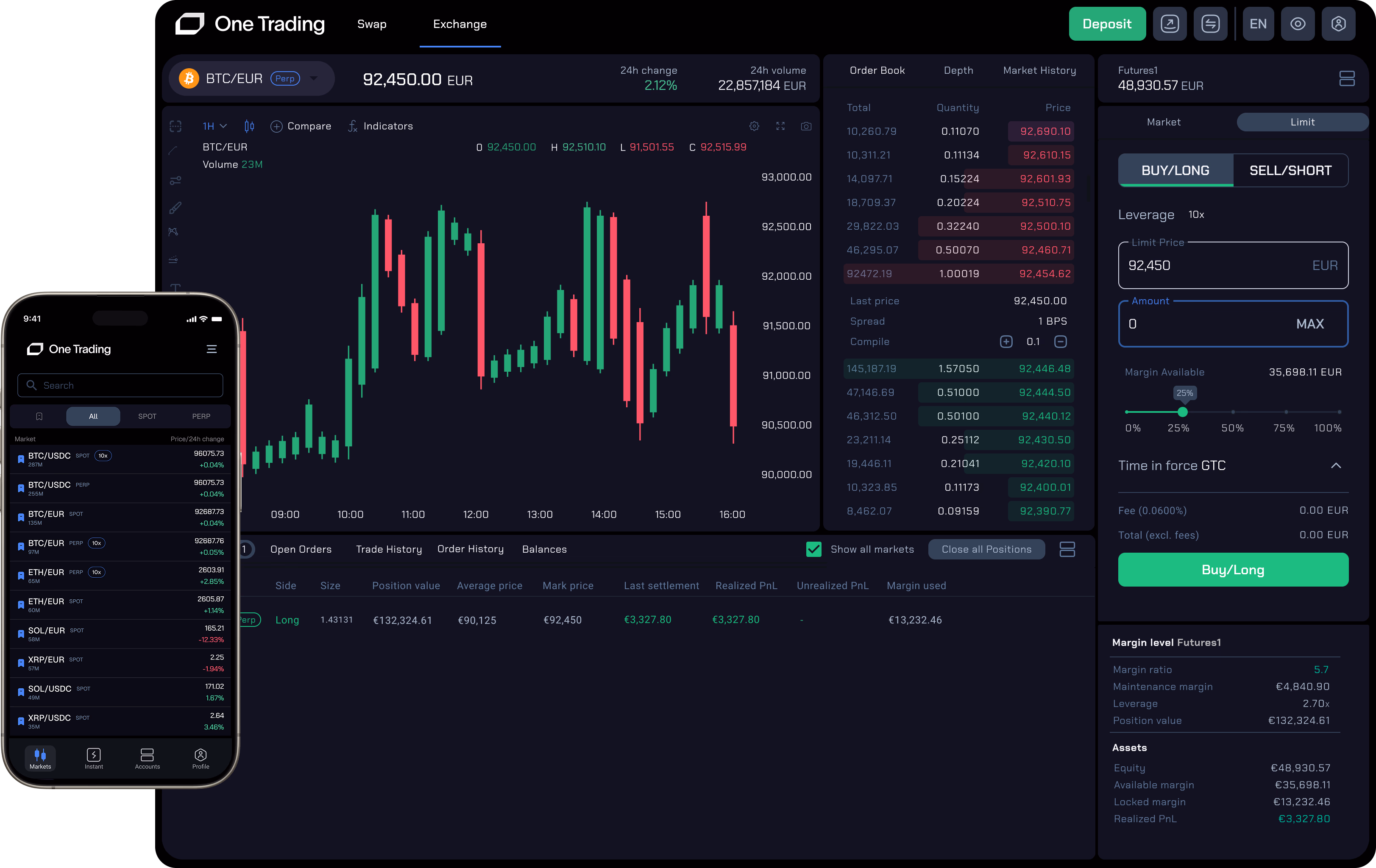Toggle the Show all markets checkbox
The height and width of the screenshot is (868, 1376).
pyautogui.click(x=814, y=548)
